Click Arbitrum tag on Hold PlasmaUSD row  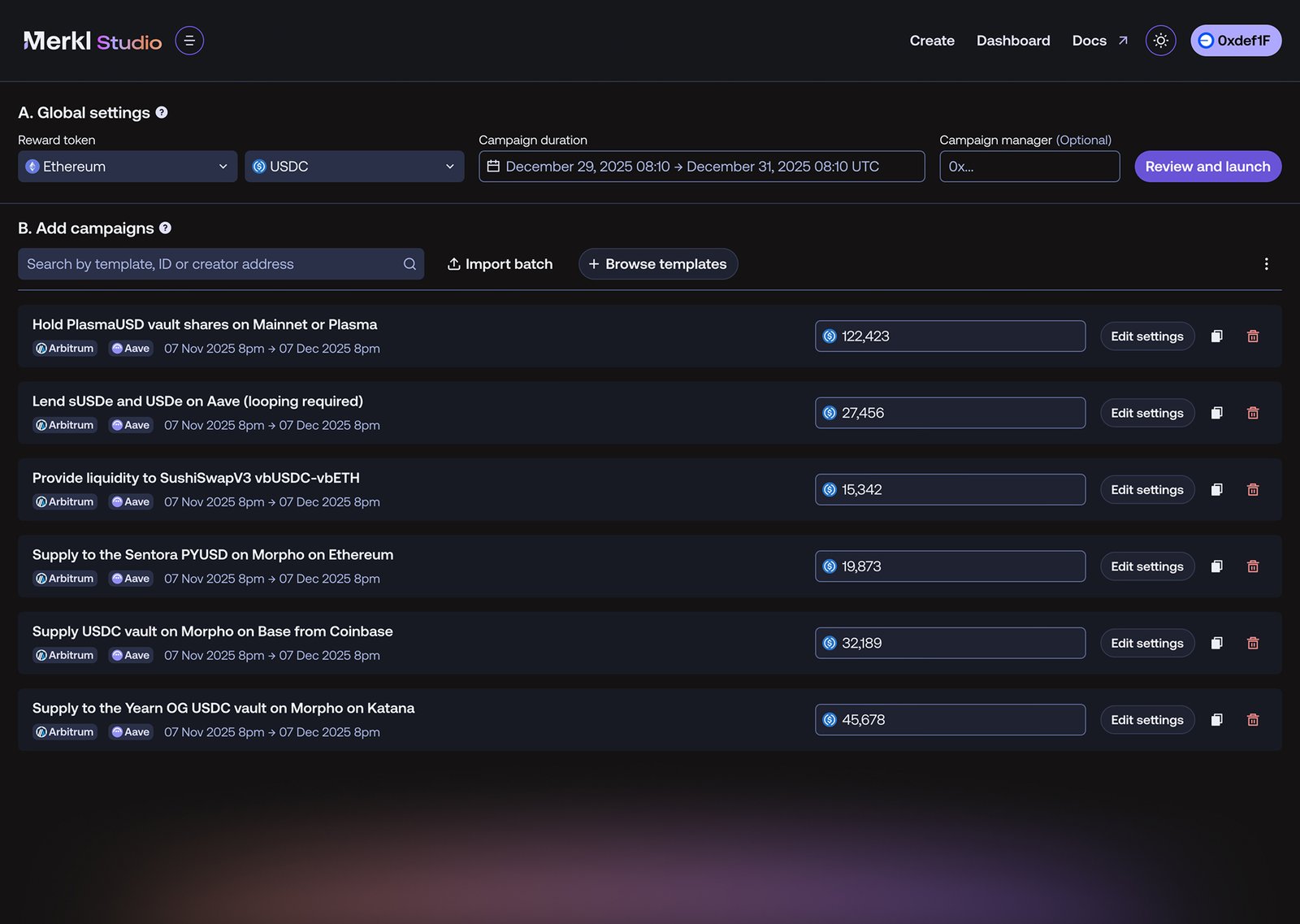[65, 349]
